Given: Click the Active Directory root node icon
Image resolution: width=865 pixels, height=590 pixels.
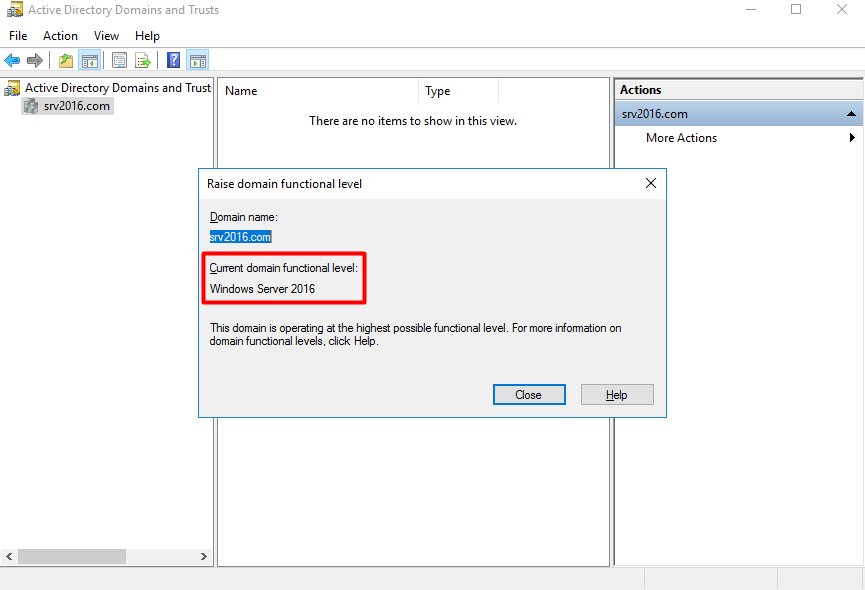Looking at the screenshot, I should click(x=12, y=88).
